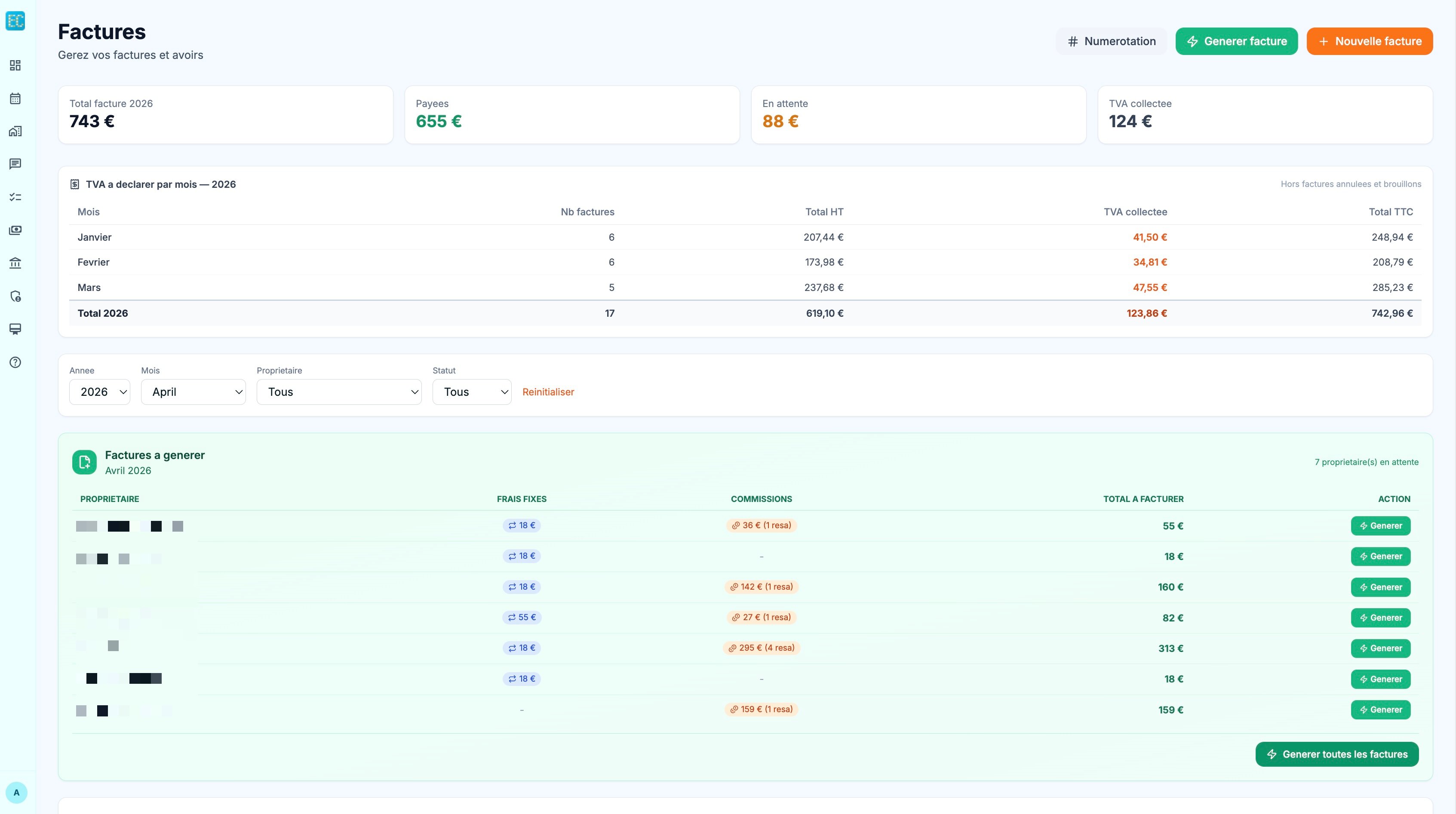Click the banknote payments icon in sidebar
Image resolution: width=1456 pixels, height=814 pixels.
click(15, 230)
